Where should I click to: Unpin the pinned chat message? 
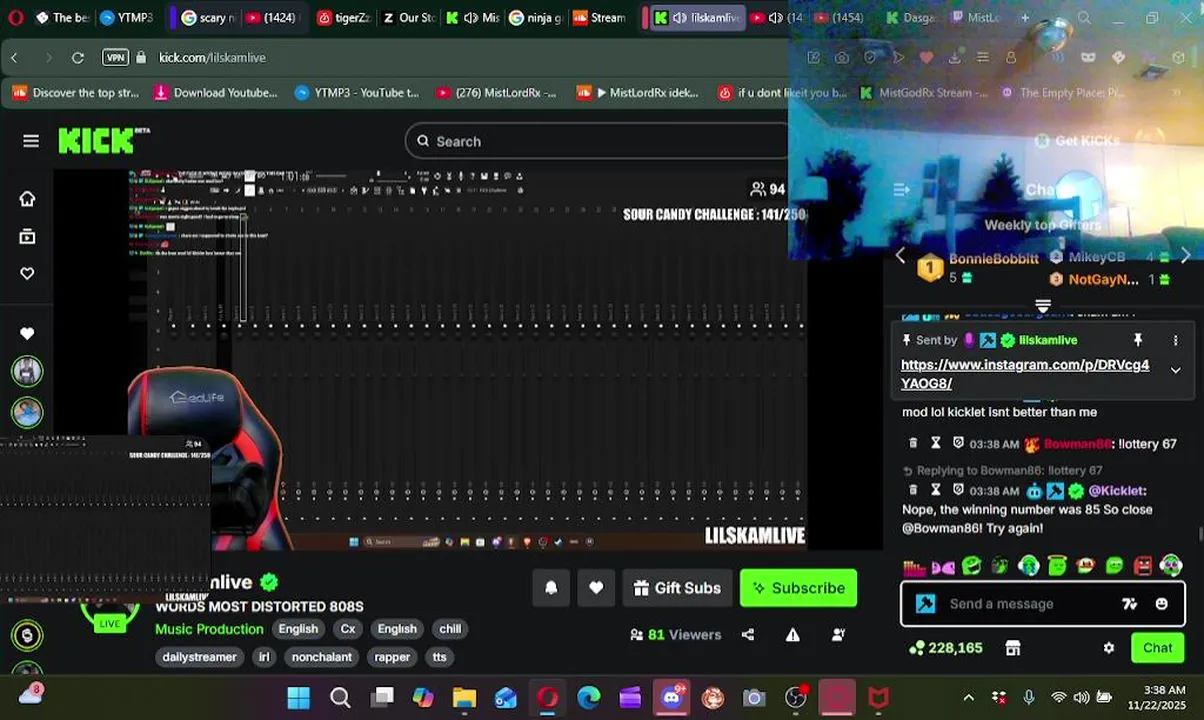click(1137, 340)
